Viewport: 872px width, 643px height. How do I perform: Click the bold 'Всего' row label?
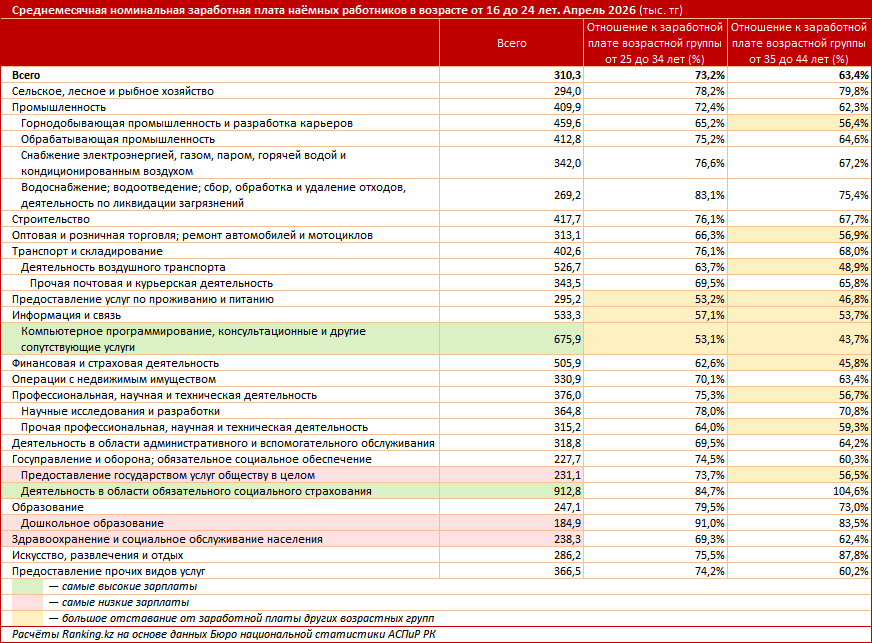coord(26,75)
